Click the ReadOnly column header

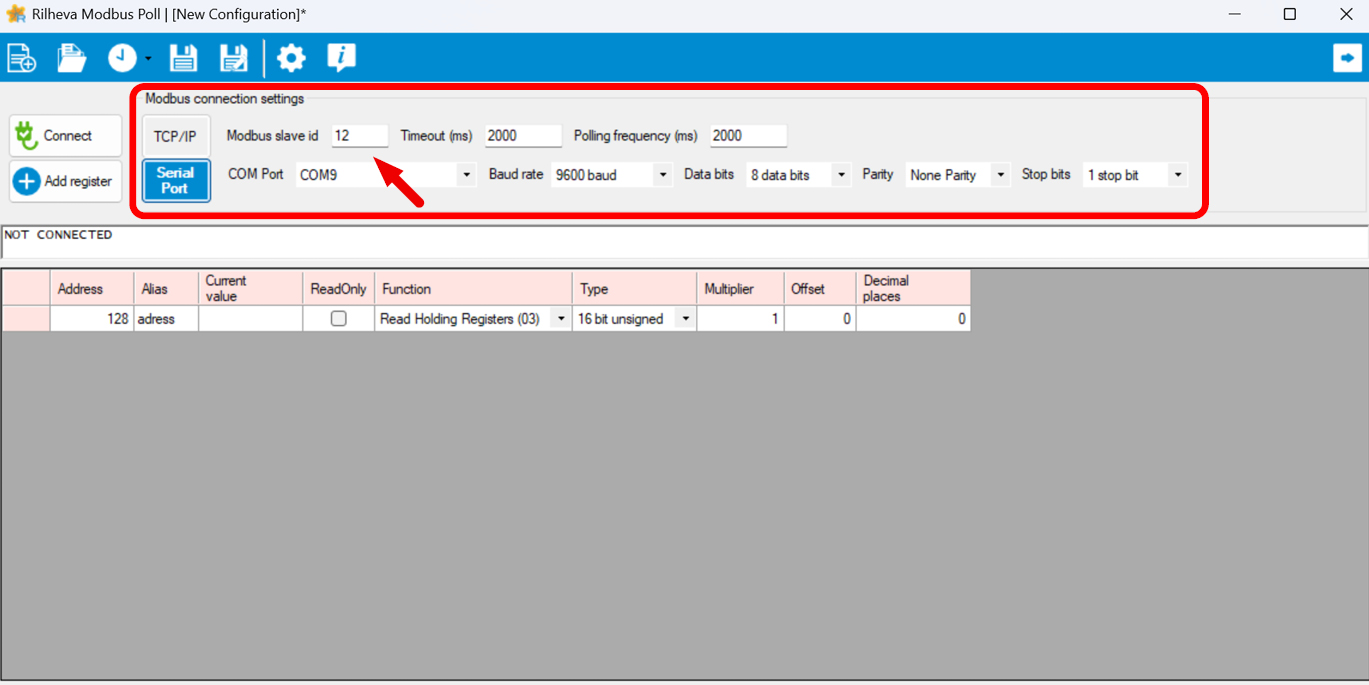(x=339, y=288)
